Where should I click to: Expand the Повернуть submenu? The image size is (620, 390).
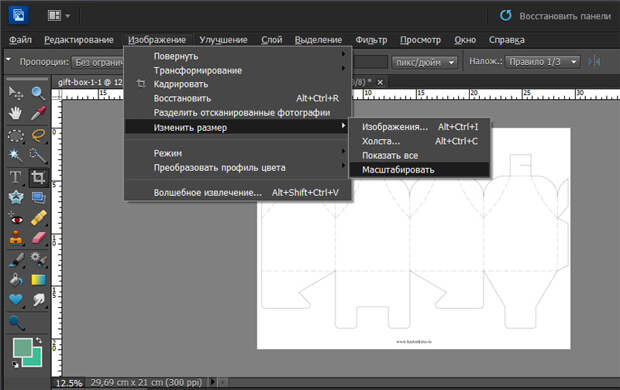(x=238, y=56)
